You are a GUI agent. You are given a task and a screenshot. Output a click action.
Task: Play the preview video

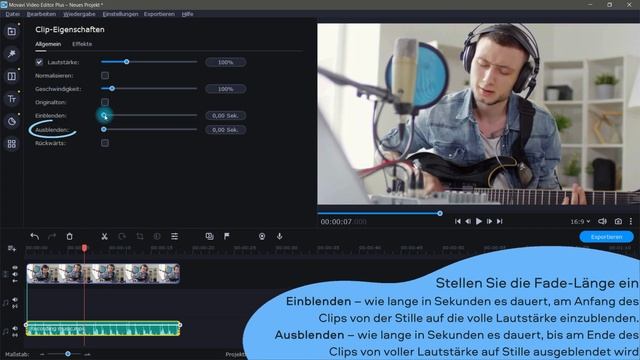pyautogui.click(x=479, y=221)
